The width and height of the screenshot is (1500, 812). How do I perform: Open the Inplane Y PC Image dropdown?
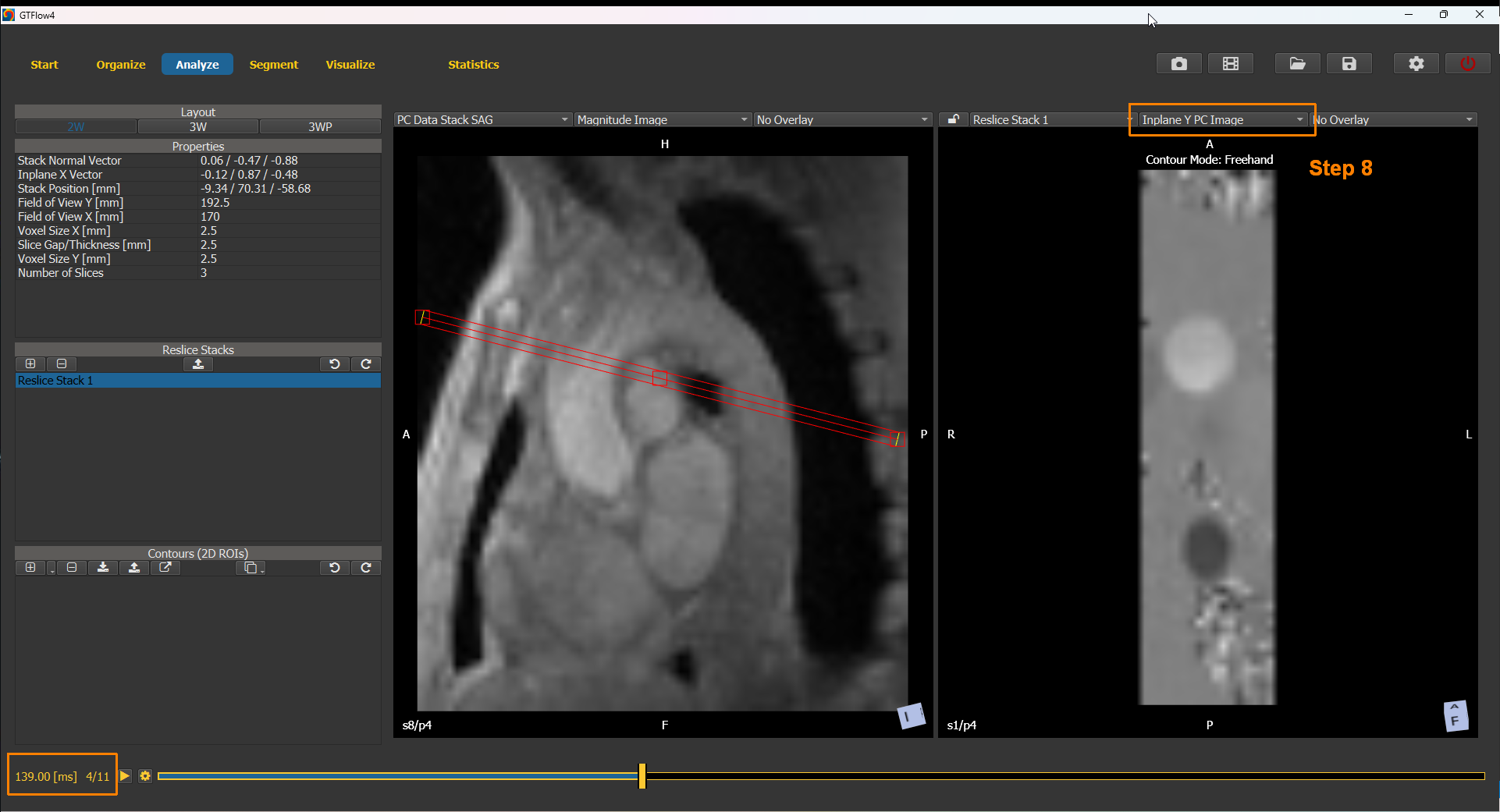click(1222, 119)
